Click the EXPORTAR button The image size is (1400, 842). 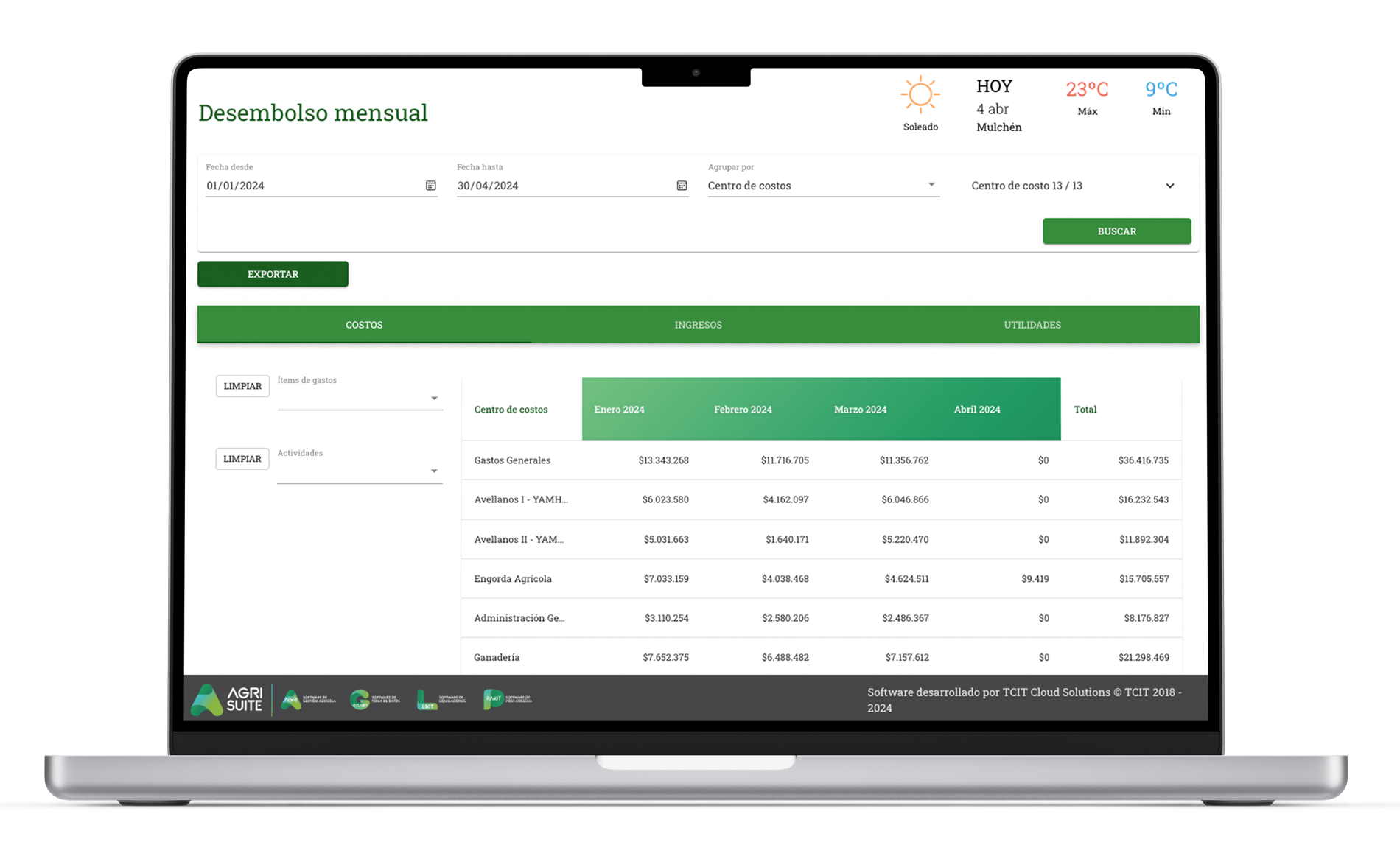pos(273,274)
